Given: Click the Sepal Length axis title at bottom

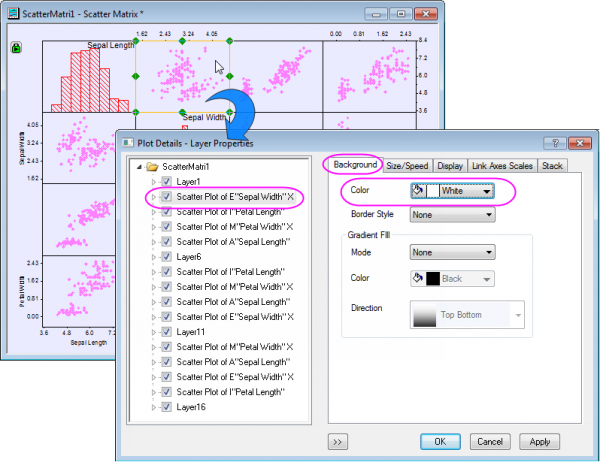Looking at the screenshot, I should click(88, 343).
